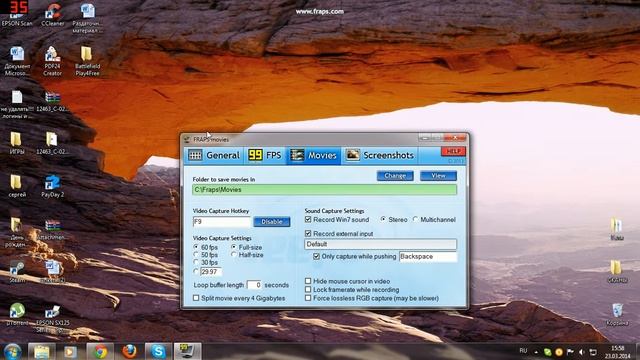This screenshot has height=360, width=640.
Task: Enable Record Win7 sound checkbox
Action: coord(308,220)
